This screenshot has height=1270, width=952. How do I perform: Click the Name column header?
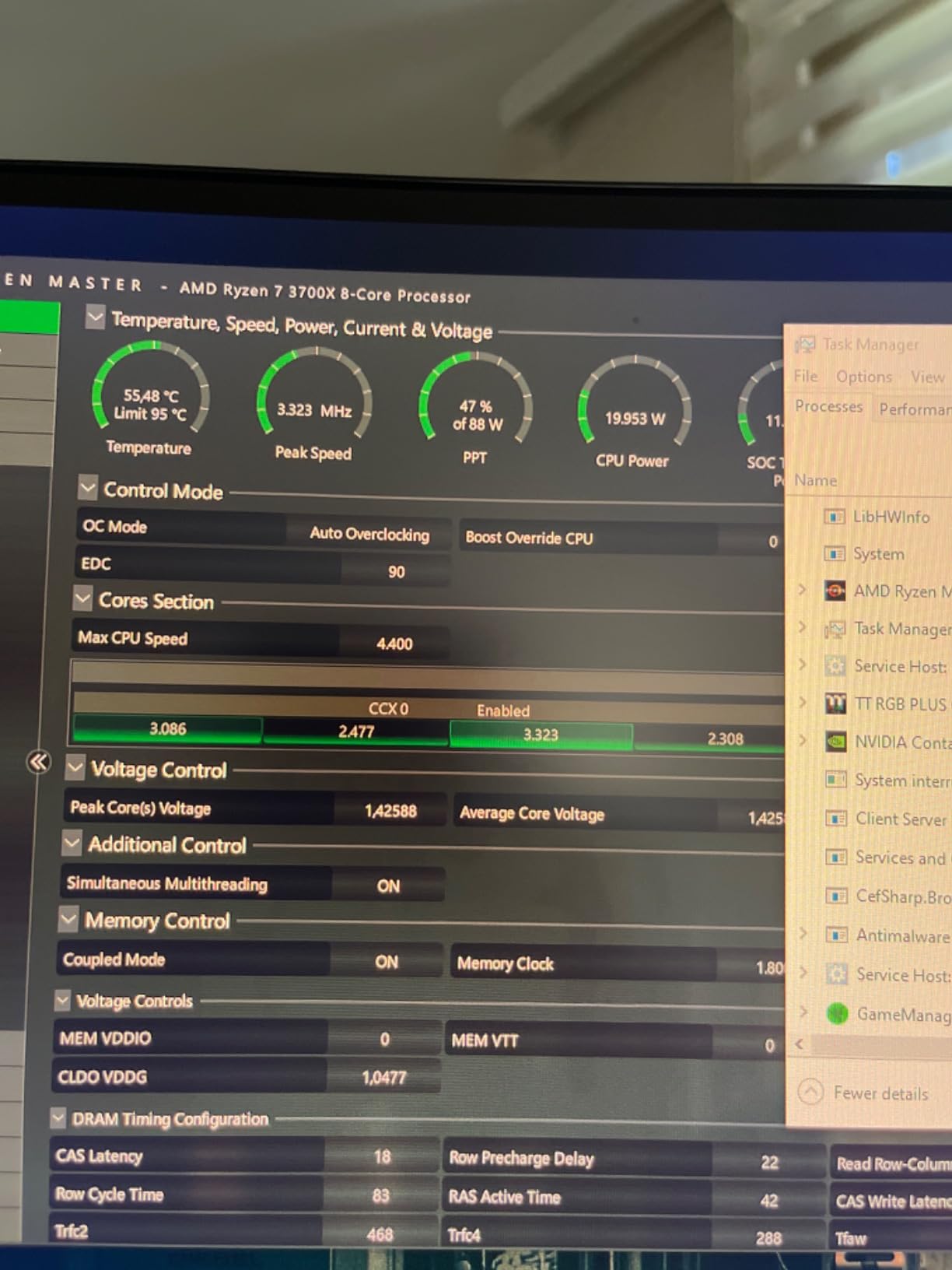pyautogui.click(x=816, y=480)
